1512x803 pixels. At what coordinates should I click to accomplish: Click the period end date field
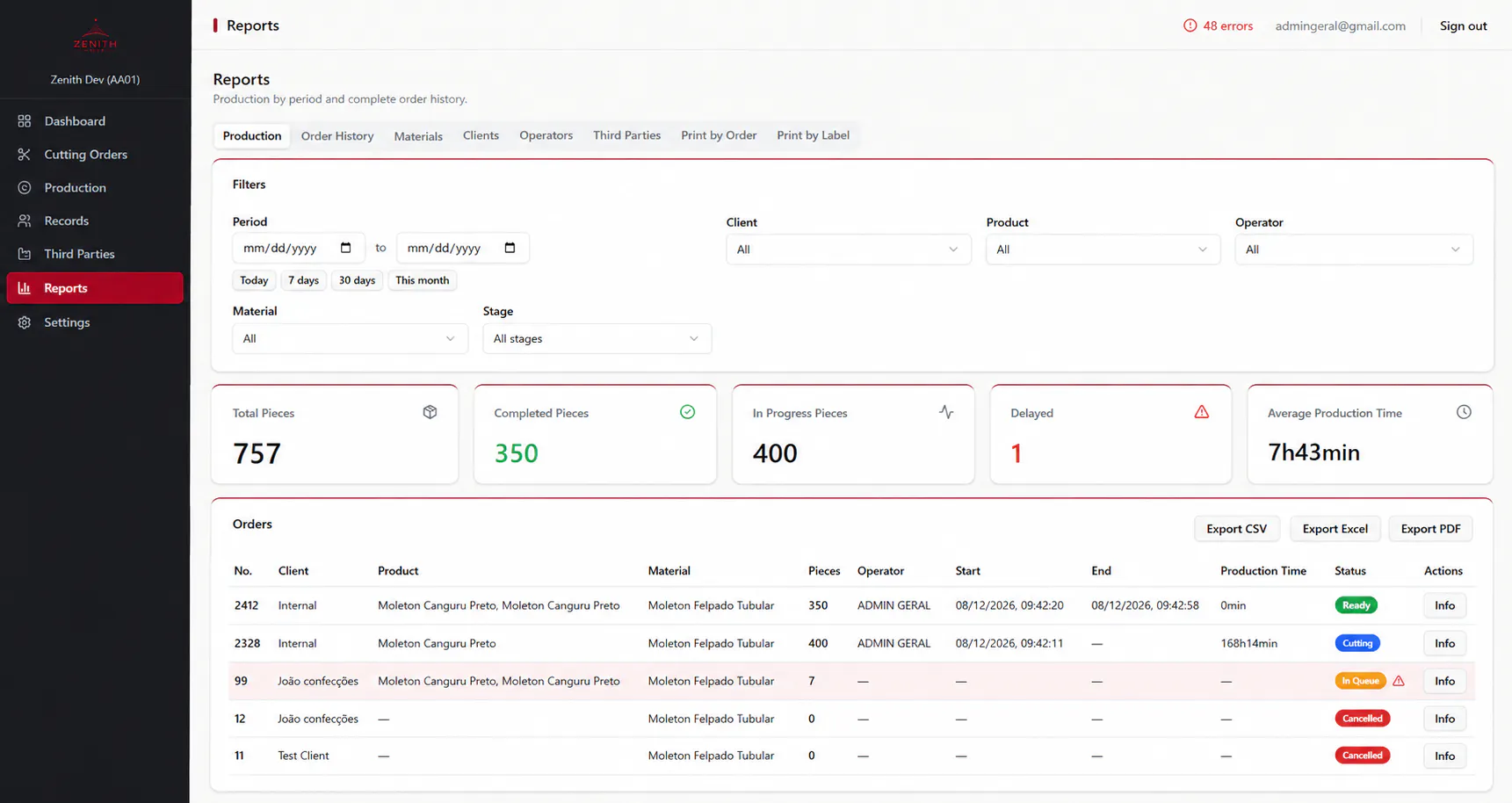coord(463,248)
